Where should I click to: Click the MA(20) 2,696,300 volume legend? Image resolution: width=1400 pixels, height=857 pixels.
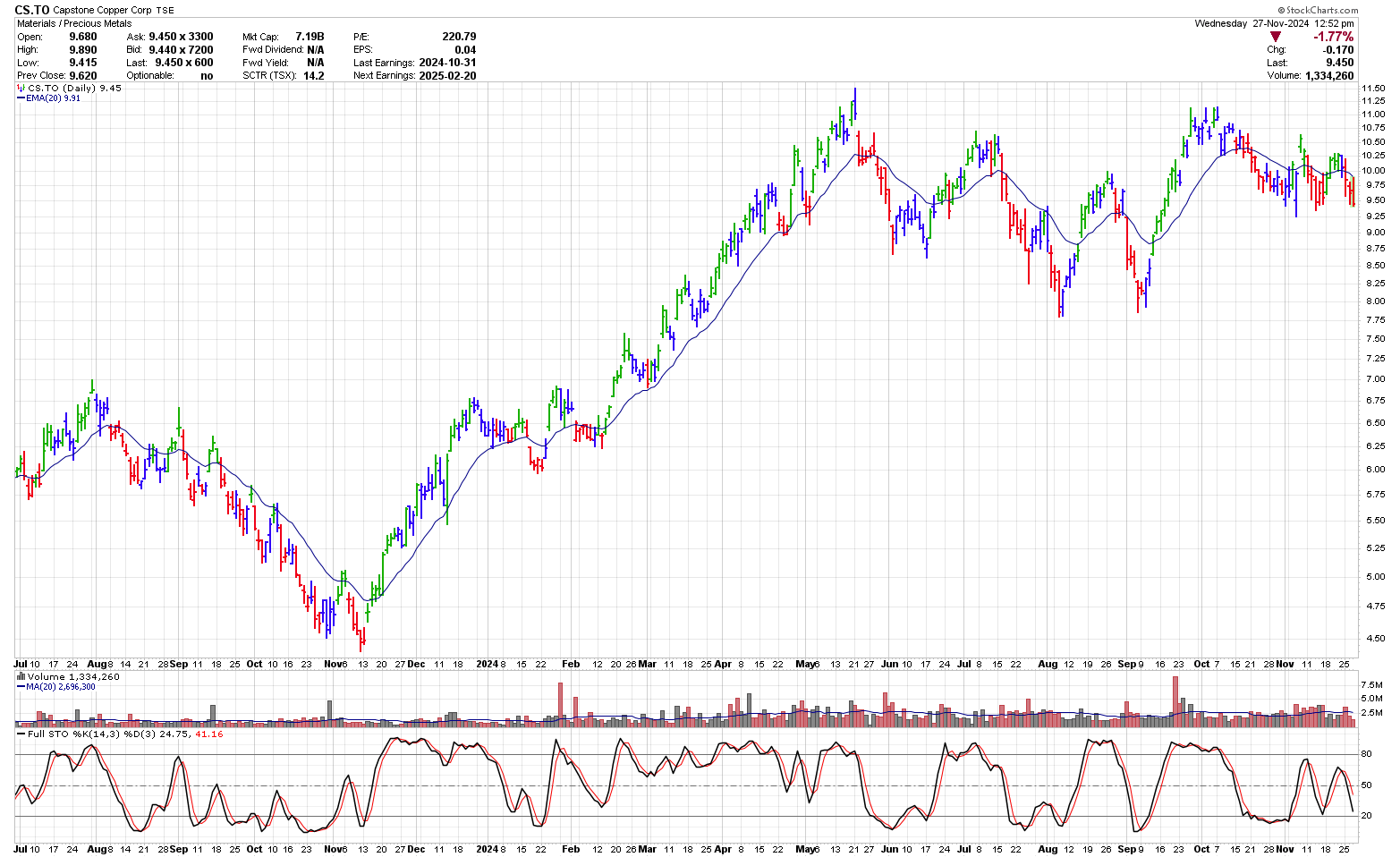(55, 687)
